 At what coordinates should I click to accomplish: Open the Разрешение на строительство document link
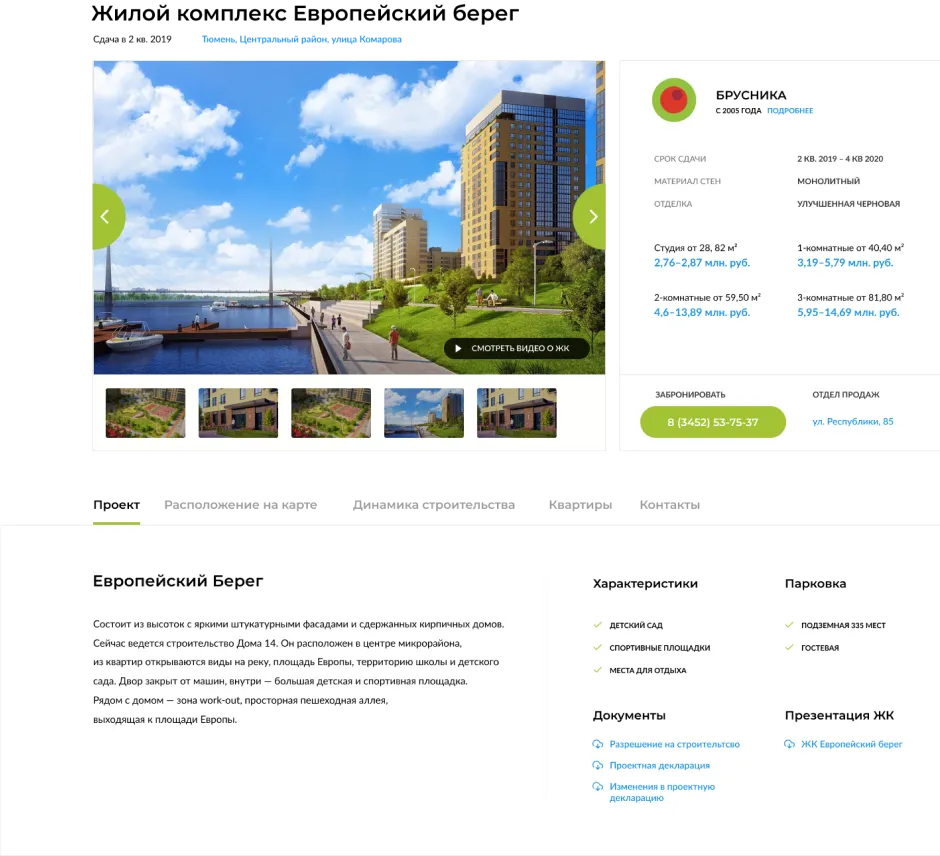click(x=674, y=744)
